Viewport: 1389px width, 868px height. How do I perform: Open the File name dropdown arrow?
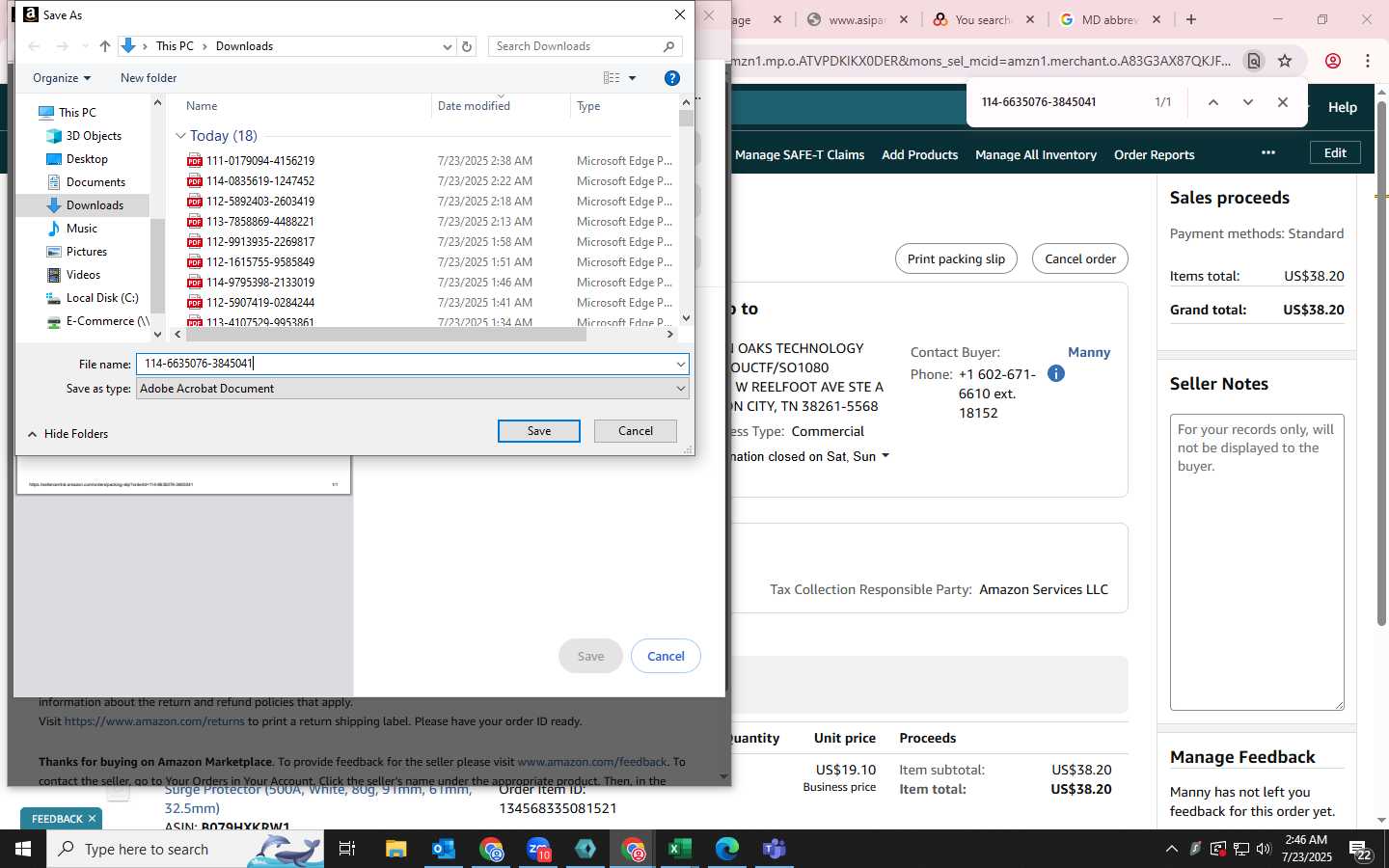(681, 364)
